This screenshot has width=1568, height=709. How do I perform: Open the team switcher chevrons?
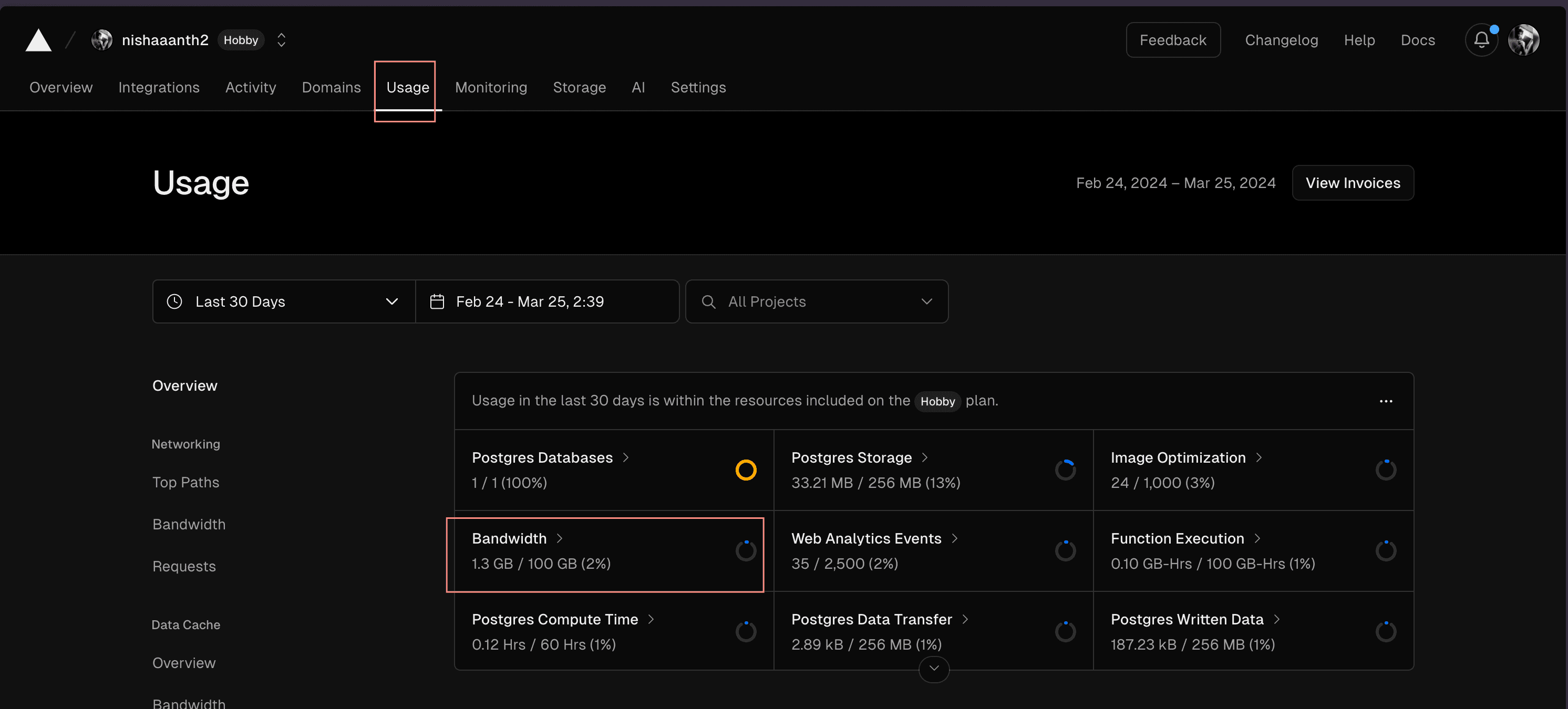pos(281,40)
